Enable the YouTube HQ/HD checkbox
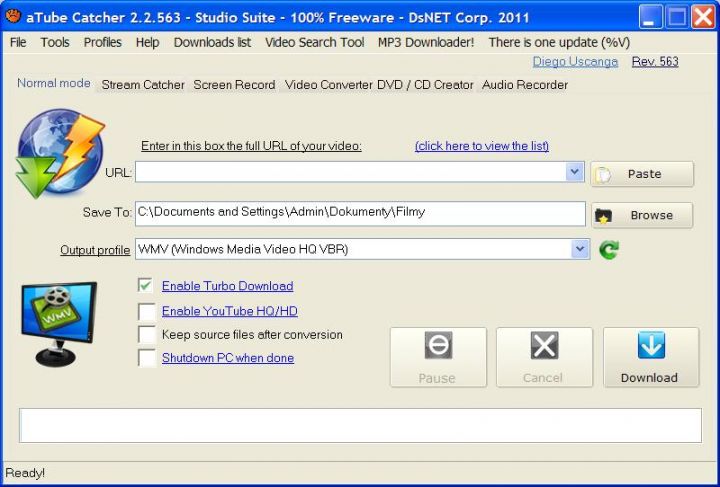This screenshot has height=487, width=720. coord(146,311)
